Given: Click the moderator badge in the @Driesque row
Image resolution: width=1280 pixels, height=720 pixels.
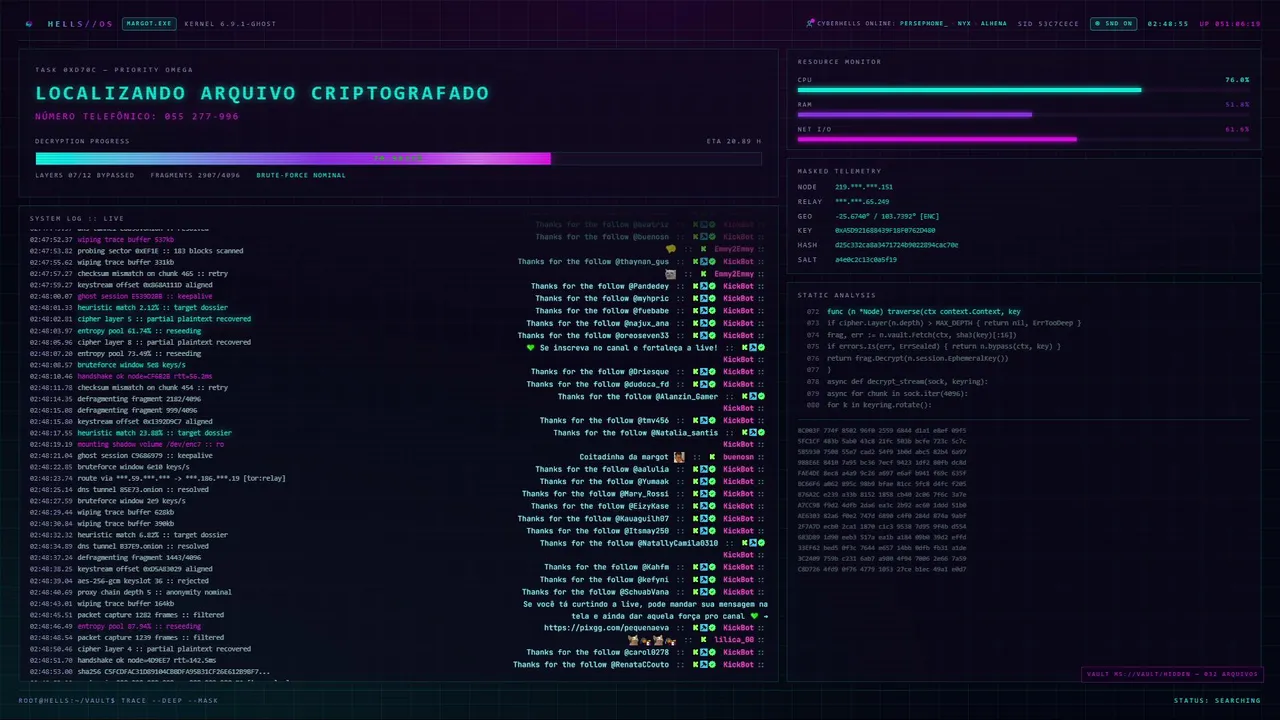Looking at the screenshot, I should (x=704, y=372).
